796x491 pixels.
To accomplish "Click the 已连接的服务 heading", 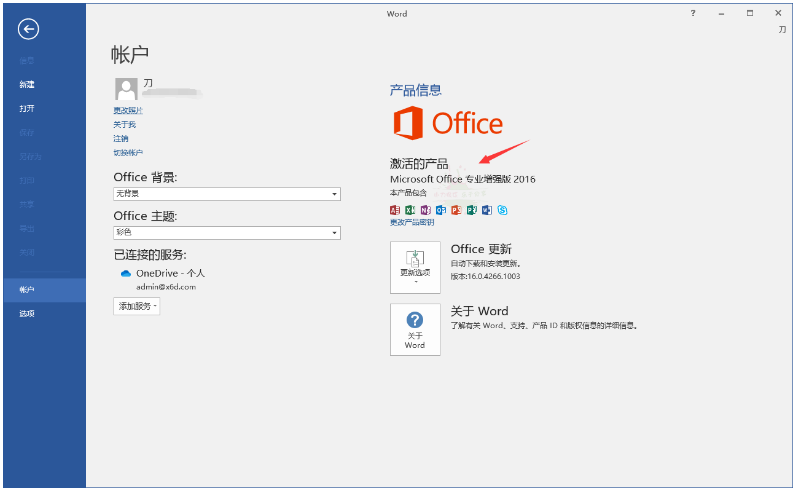I will 150,254.
